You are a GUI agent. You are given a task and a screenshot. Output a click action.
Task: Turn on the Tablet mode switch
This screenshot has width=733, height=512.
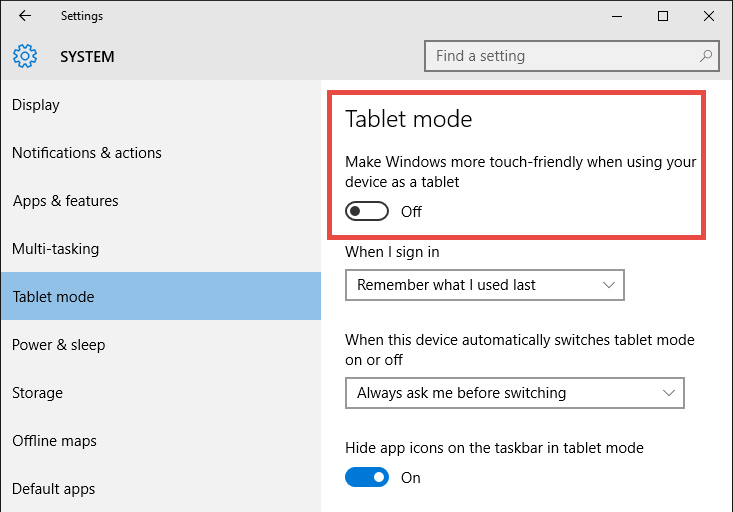tap(367, 211)
